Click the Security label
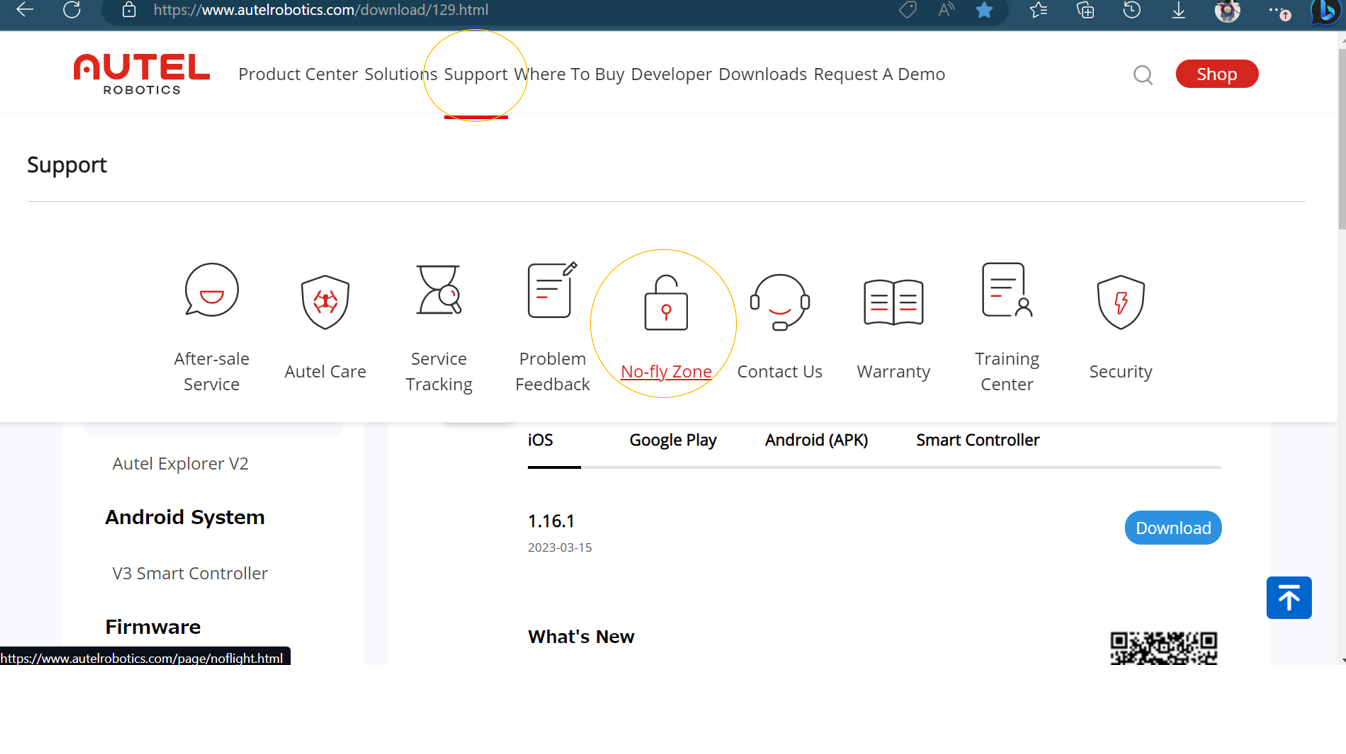The width and height of the screenshot is (1346, 754). 1121,371
